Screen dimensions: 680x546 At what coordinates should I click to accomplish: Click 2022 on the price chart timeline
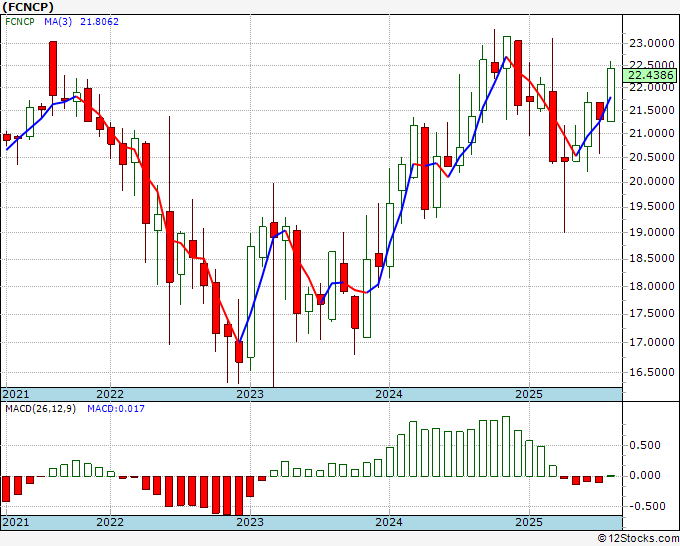click(x=110, y=394)
